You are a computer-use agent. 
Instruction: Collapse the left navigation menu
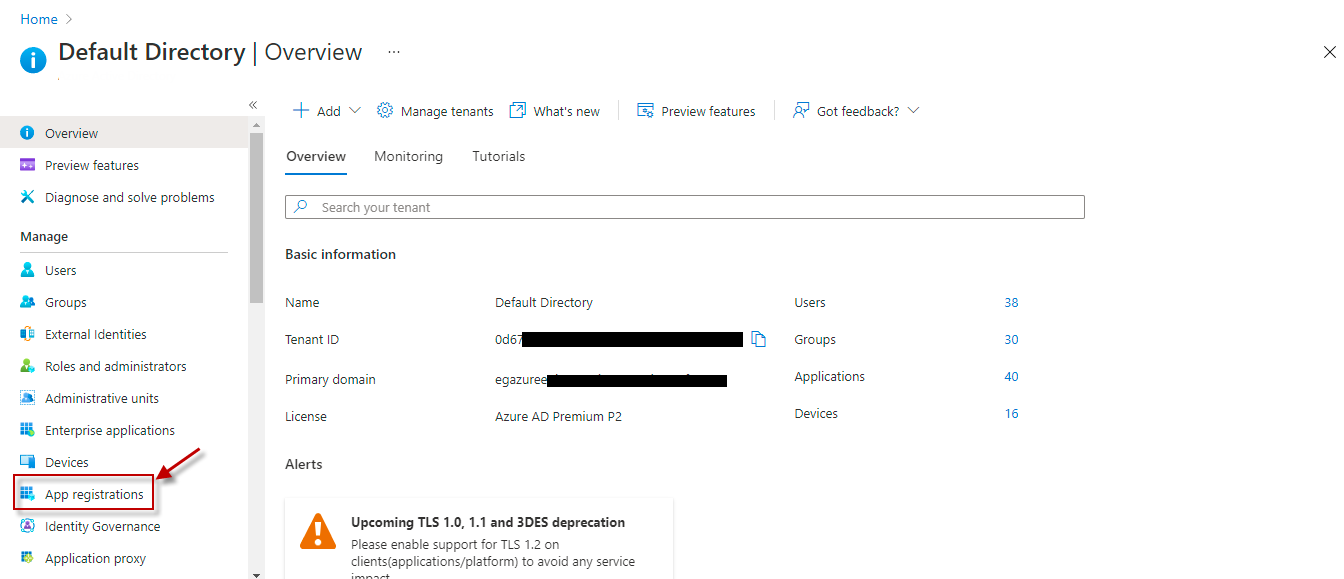coord(253,105)
